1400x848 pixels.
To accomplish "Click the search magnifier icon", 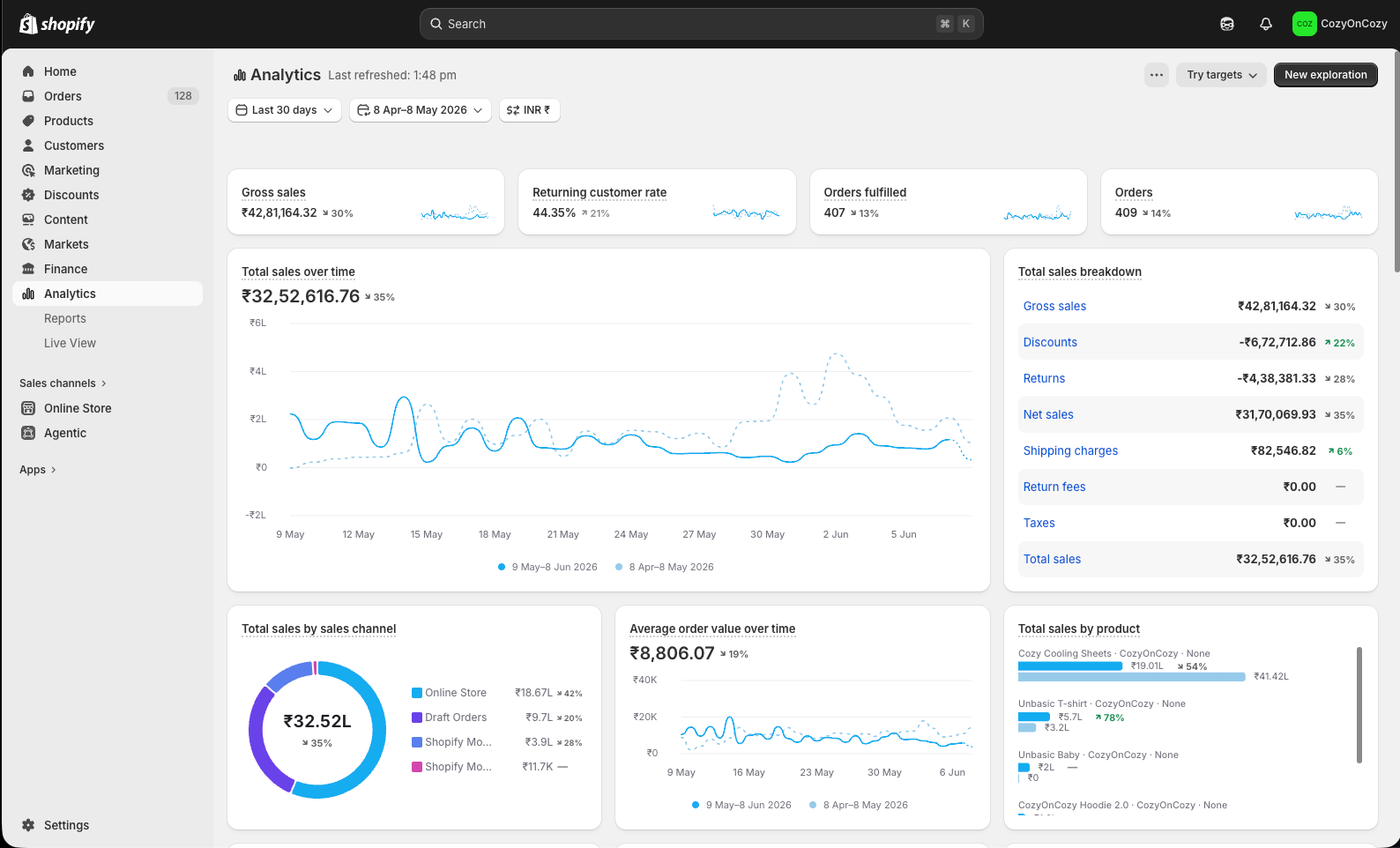I will coord(436,24).
